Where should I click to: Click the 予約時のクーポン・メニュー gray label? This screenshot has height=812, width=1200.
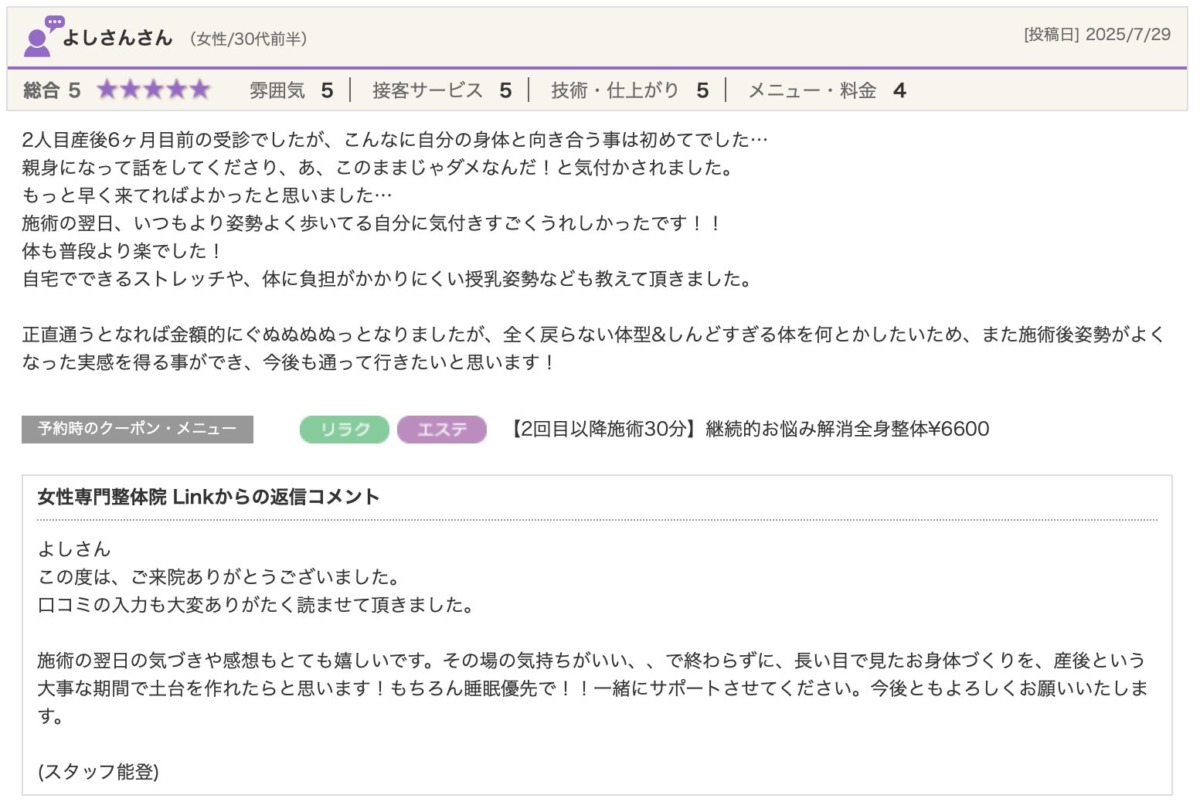pyautogui.click(x=137, y=430)
